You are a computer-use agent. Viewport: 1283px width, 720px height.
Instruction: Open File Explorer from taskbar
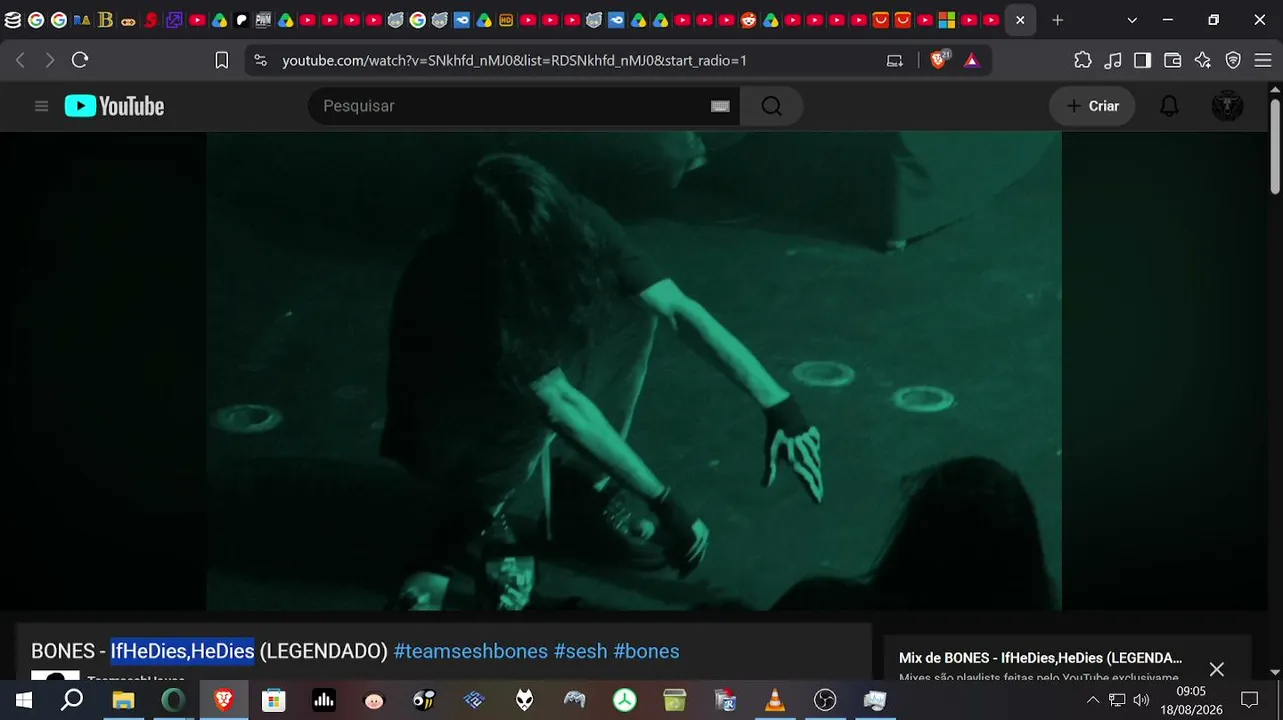coord(123,700)
